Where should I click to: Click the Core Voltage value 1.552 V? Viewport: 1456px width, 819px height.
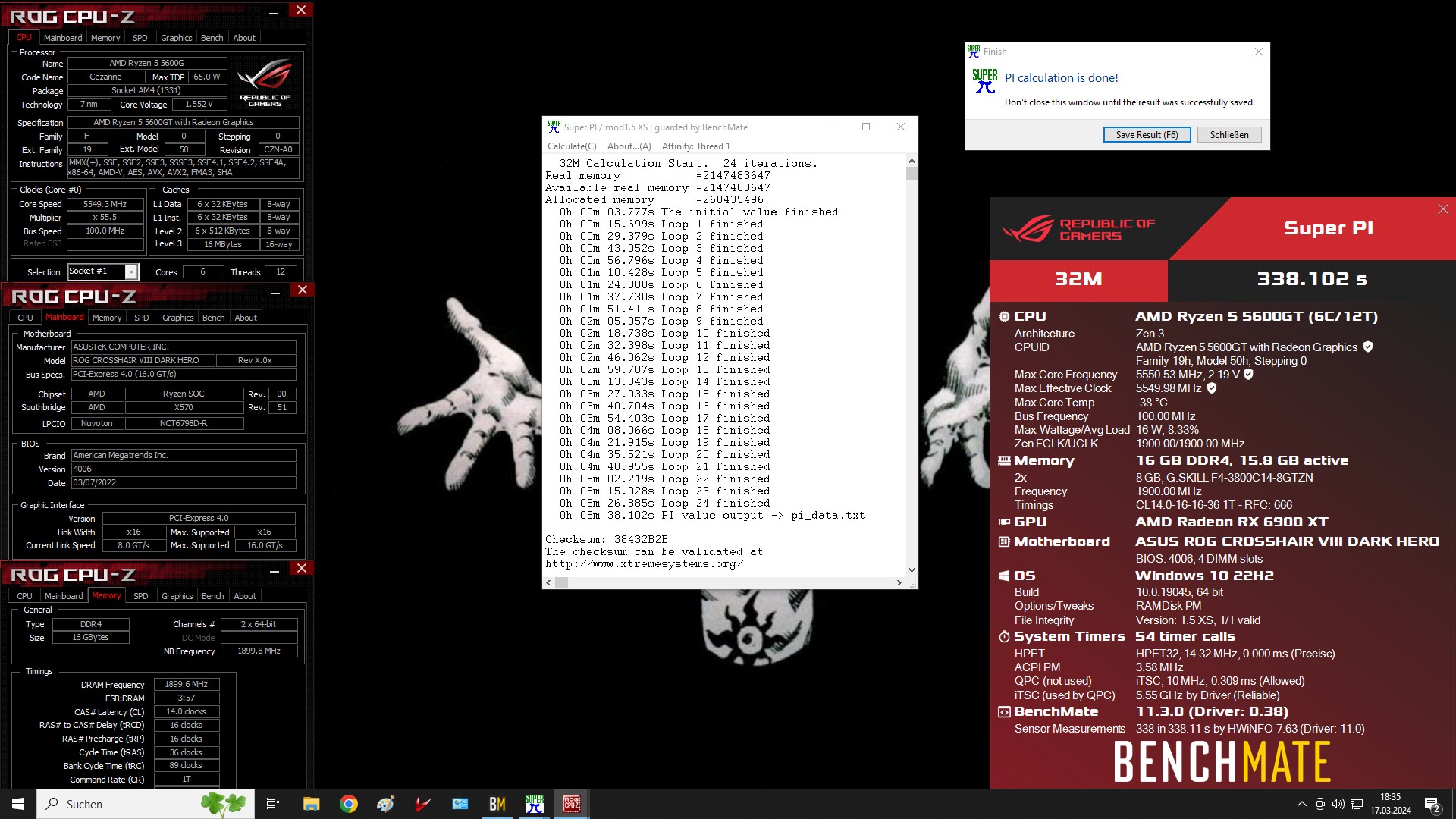point(199,104)
